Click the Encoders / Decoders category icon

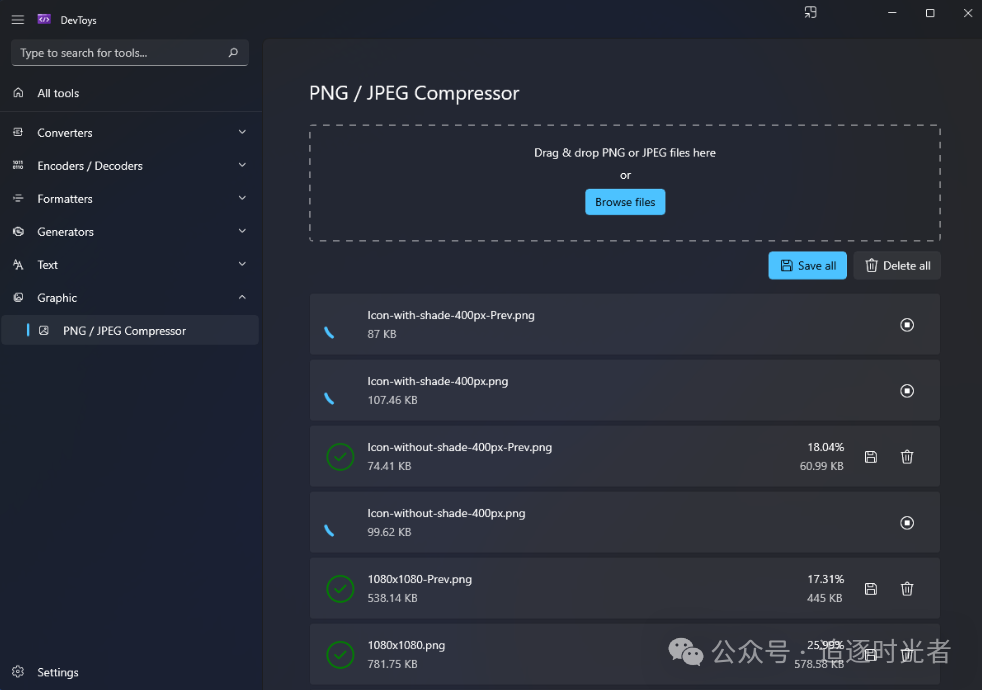pyautogui.click(x=18, y=165)
